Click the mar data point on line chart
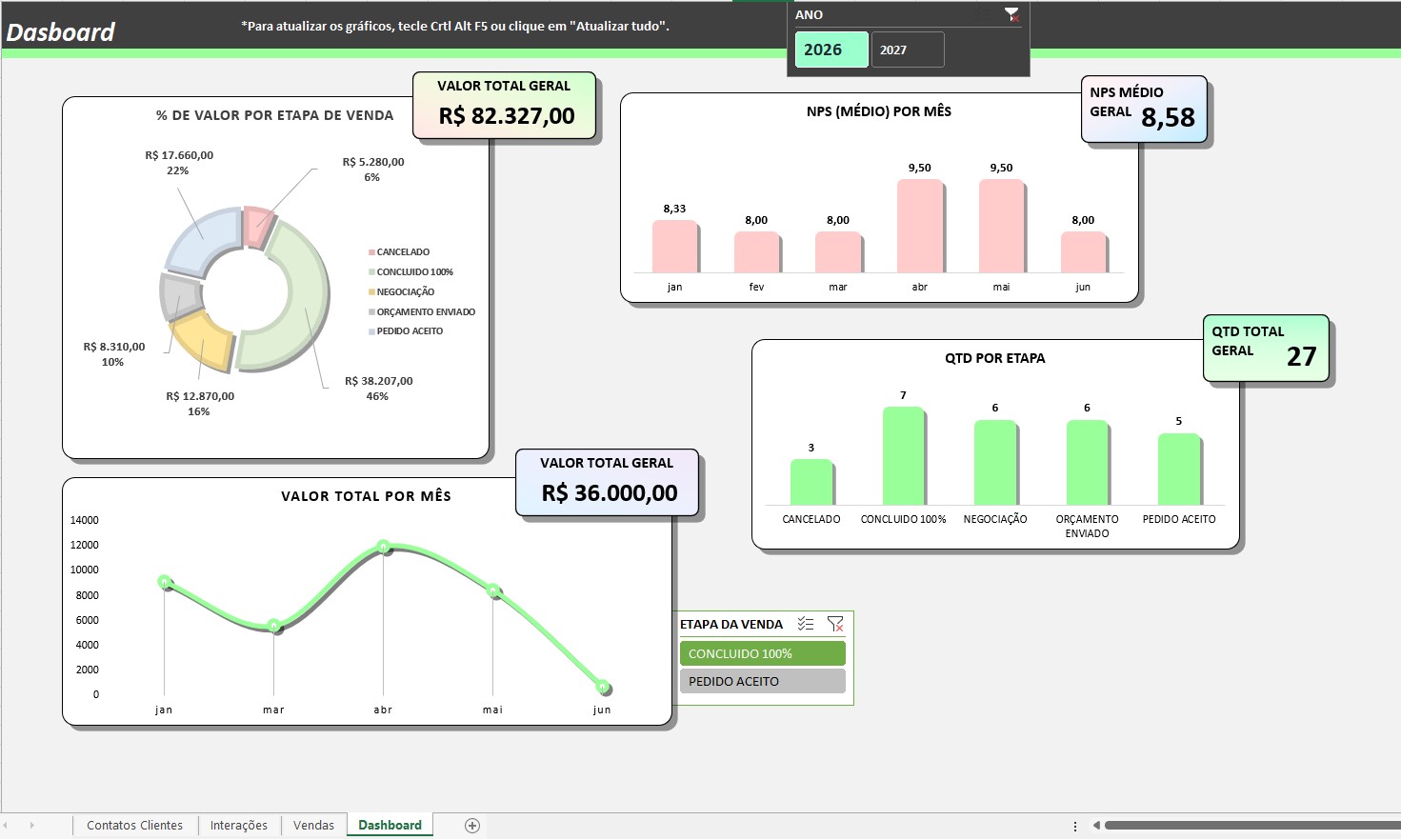Viewport: 1401px width, 840px height. click(273, 626)
